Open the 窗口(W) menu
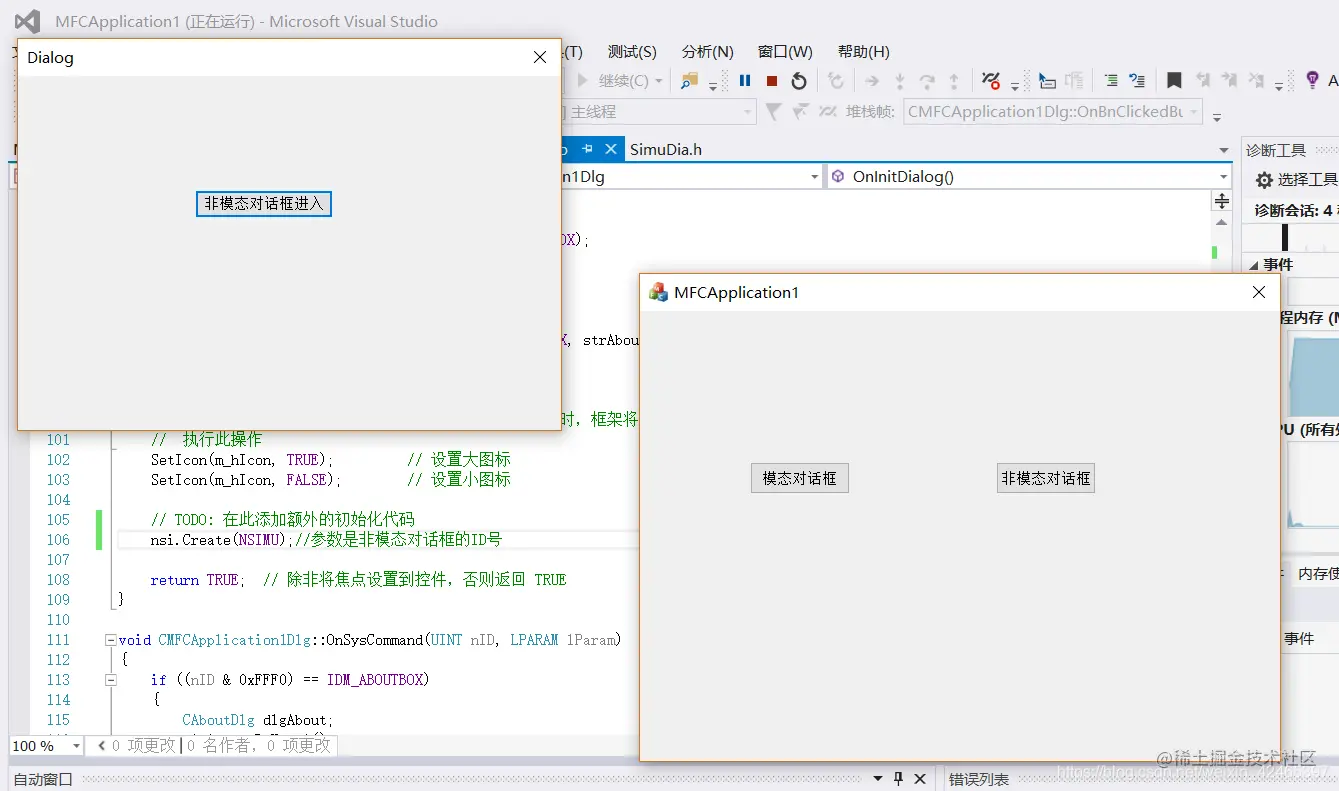Screen dimensions: 1339x791 coord(785,52)
